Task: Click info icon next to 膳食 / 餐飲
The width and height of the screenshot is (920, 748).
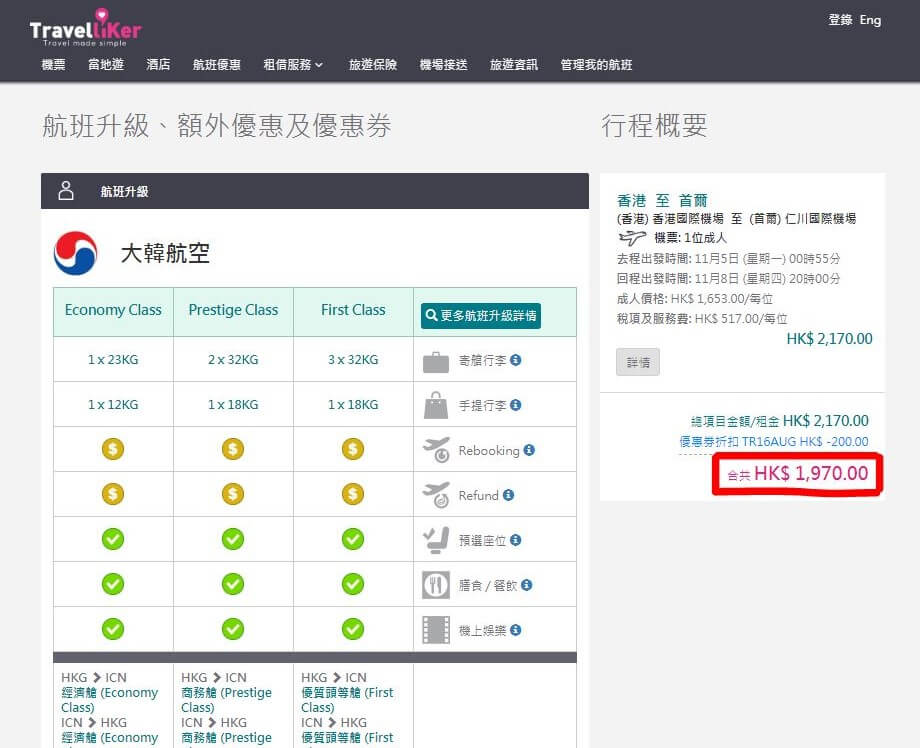Action: coord(526,585)
